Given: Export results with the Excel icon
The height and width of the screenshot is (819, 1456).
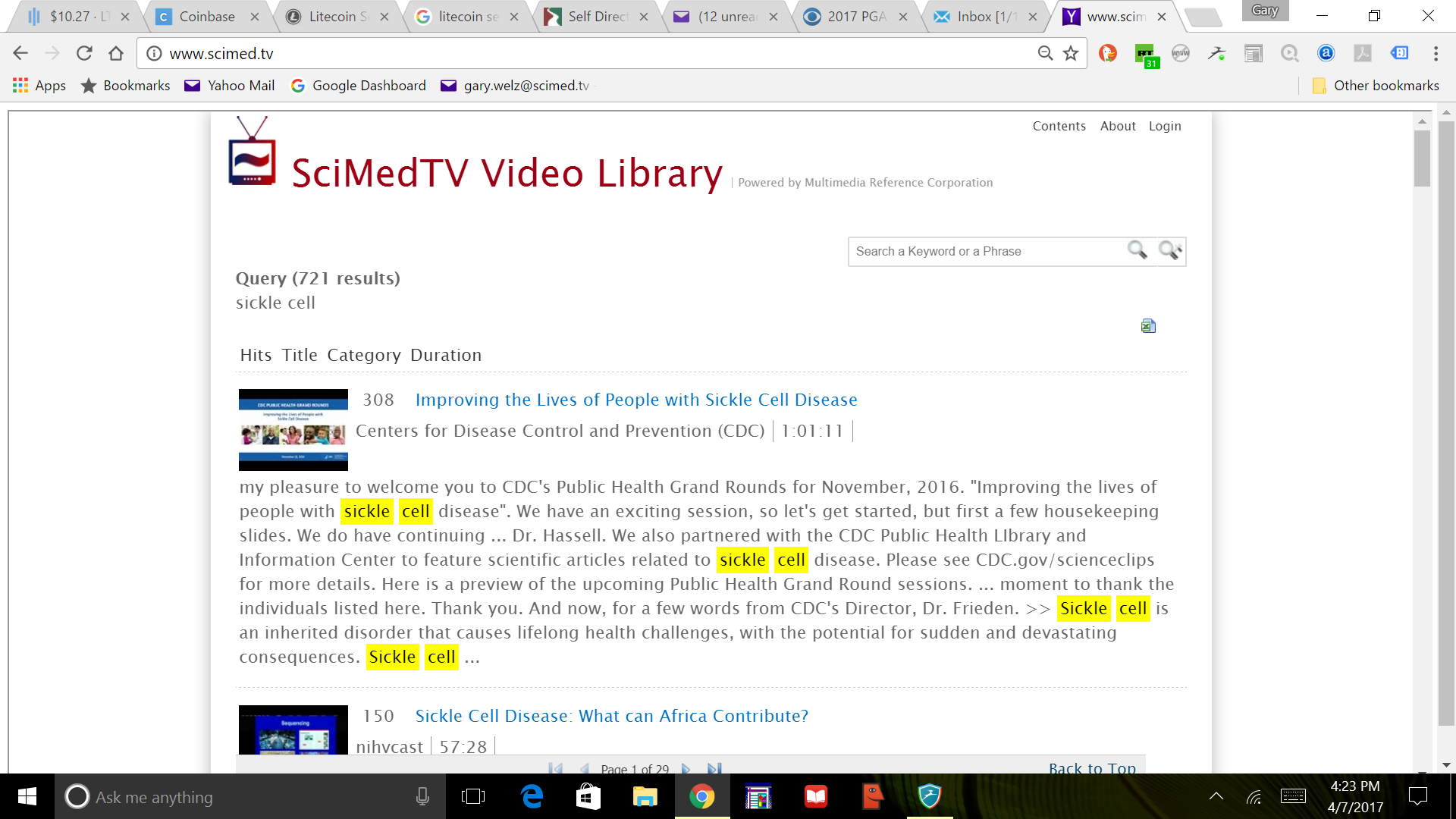Looking at the screenshot, I should tap(1148, 326).
